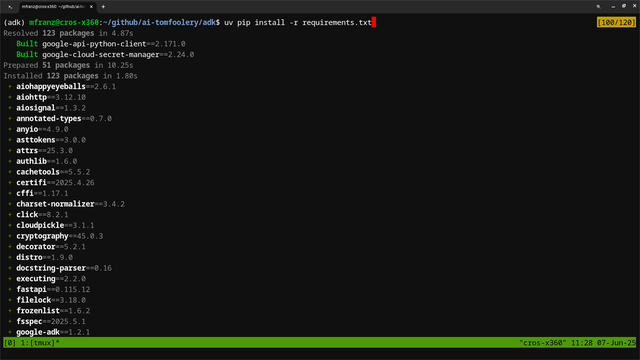Maximize or restore the terminal window
The image size is (640, 360).
(x=624, y=6)
